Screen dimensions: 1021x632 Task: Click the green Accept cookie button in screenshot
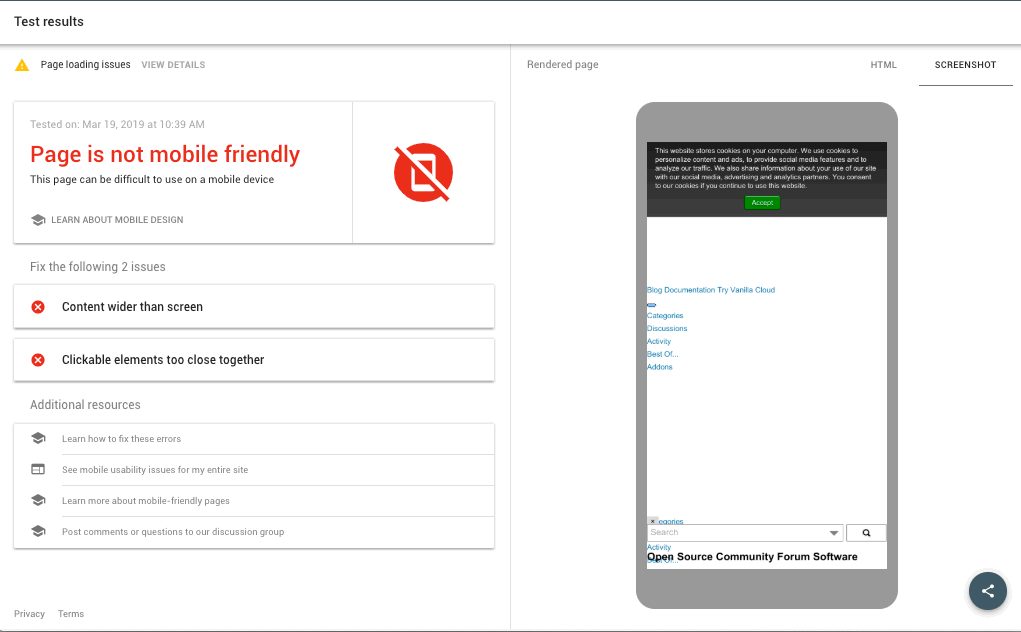[x=762, y=202]
